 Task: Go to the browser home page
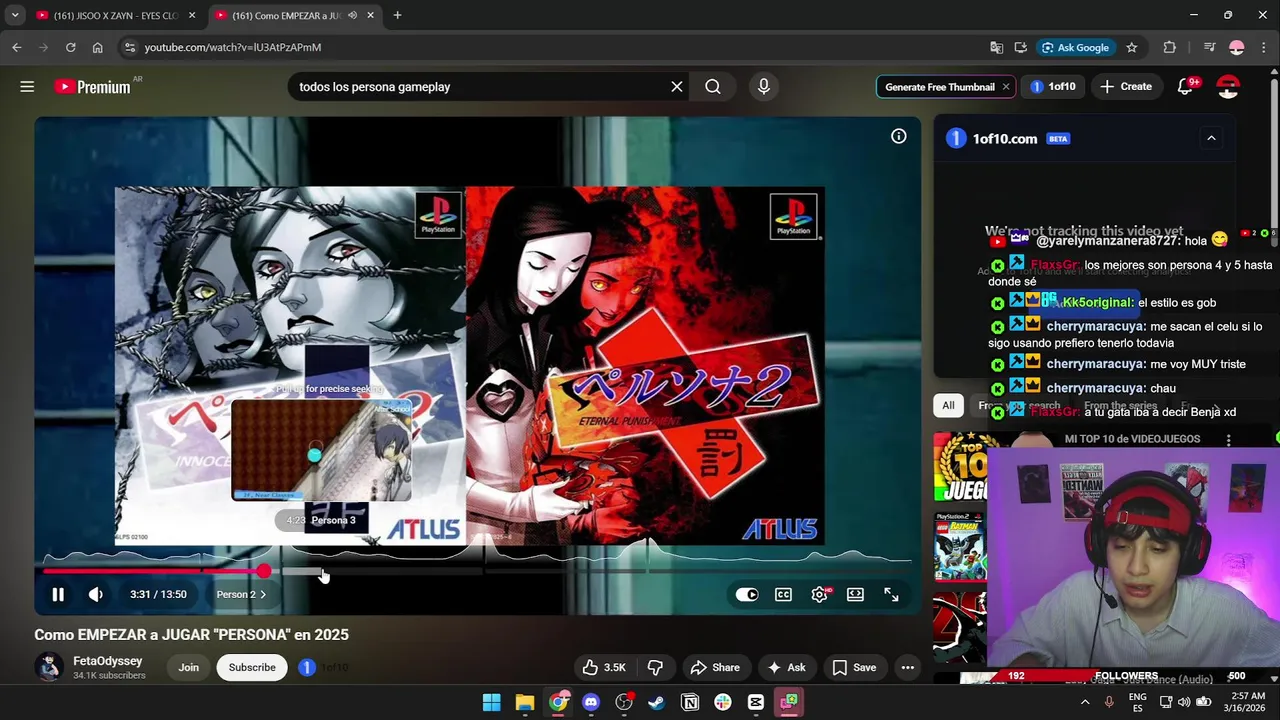coord(97,47)
